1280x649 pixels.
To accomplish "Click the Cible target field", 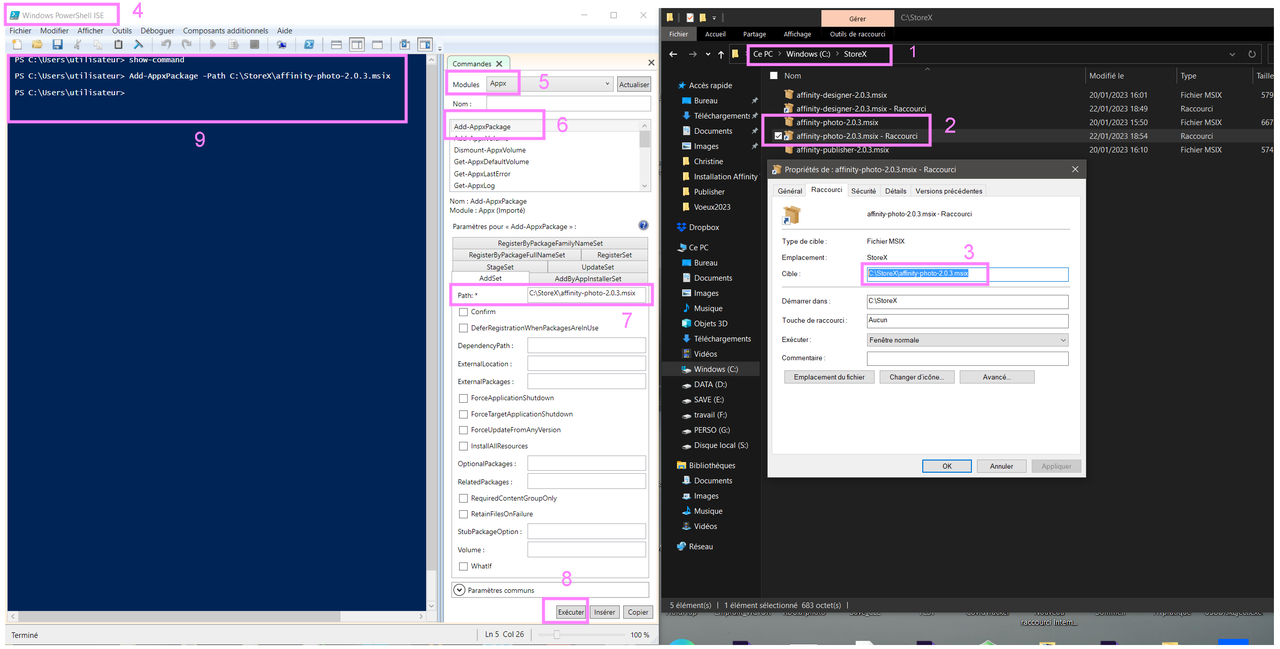I will pos(967,274).
